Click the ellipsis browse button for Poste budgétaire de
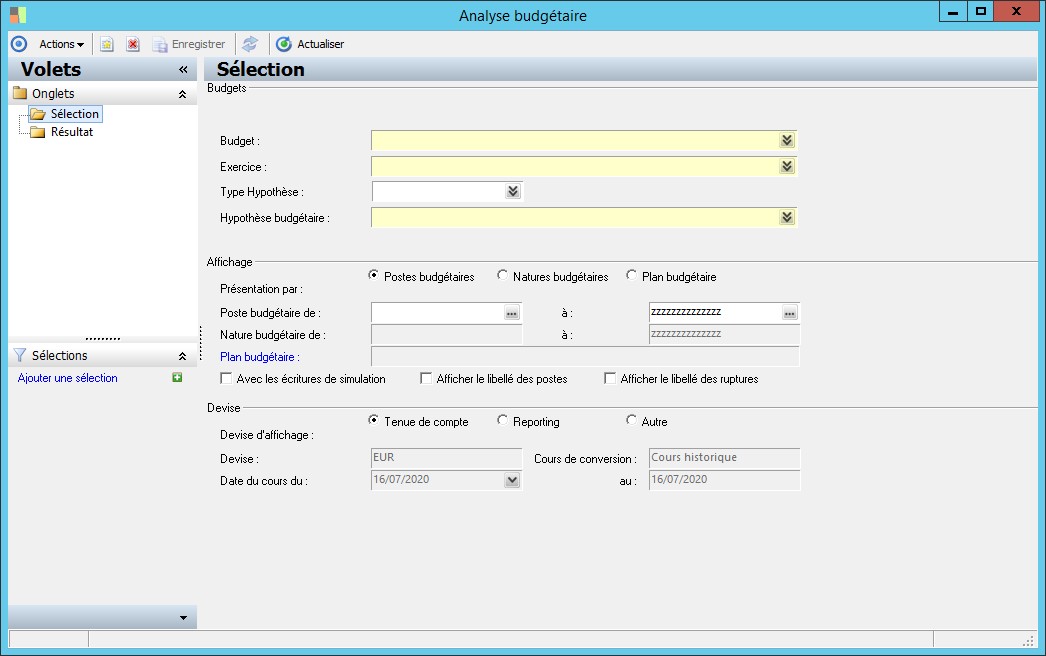Screen dimensions: 1046x656 click(x=512, y=313)
